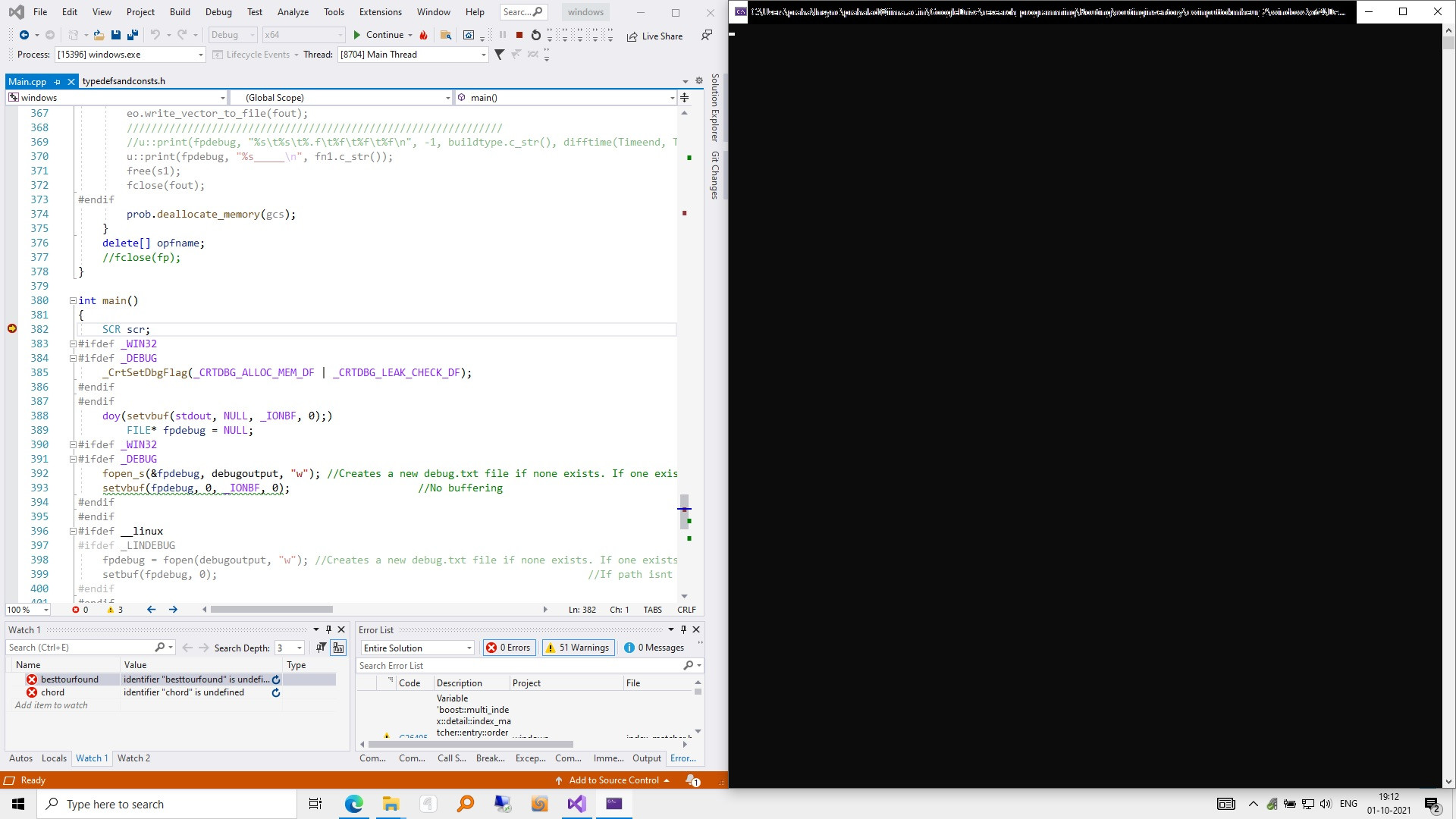Open the Debug menu
Image resolution: width=1456 pixels, height=819 pixels.
[218, 11]
